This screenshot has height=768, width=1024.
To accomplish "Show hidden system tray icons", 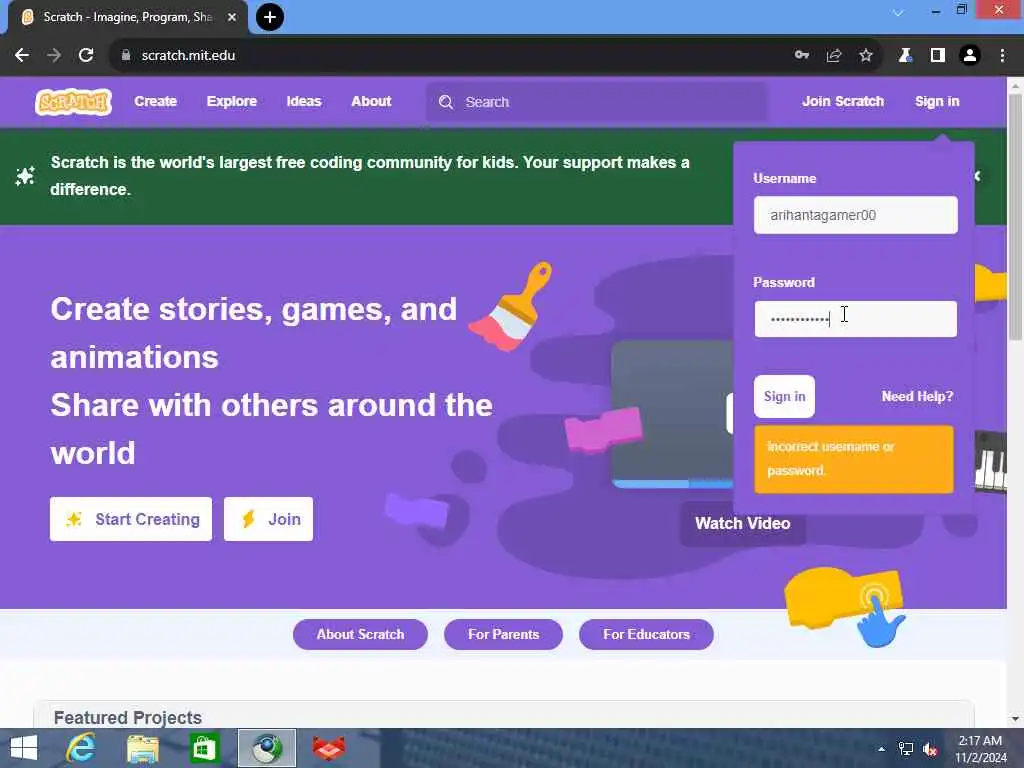I will [882, 749].
